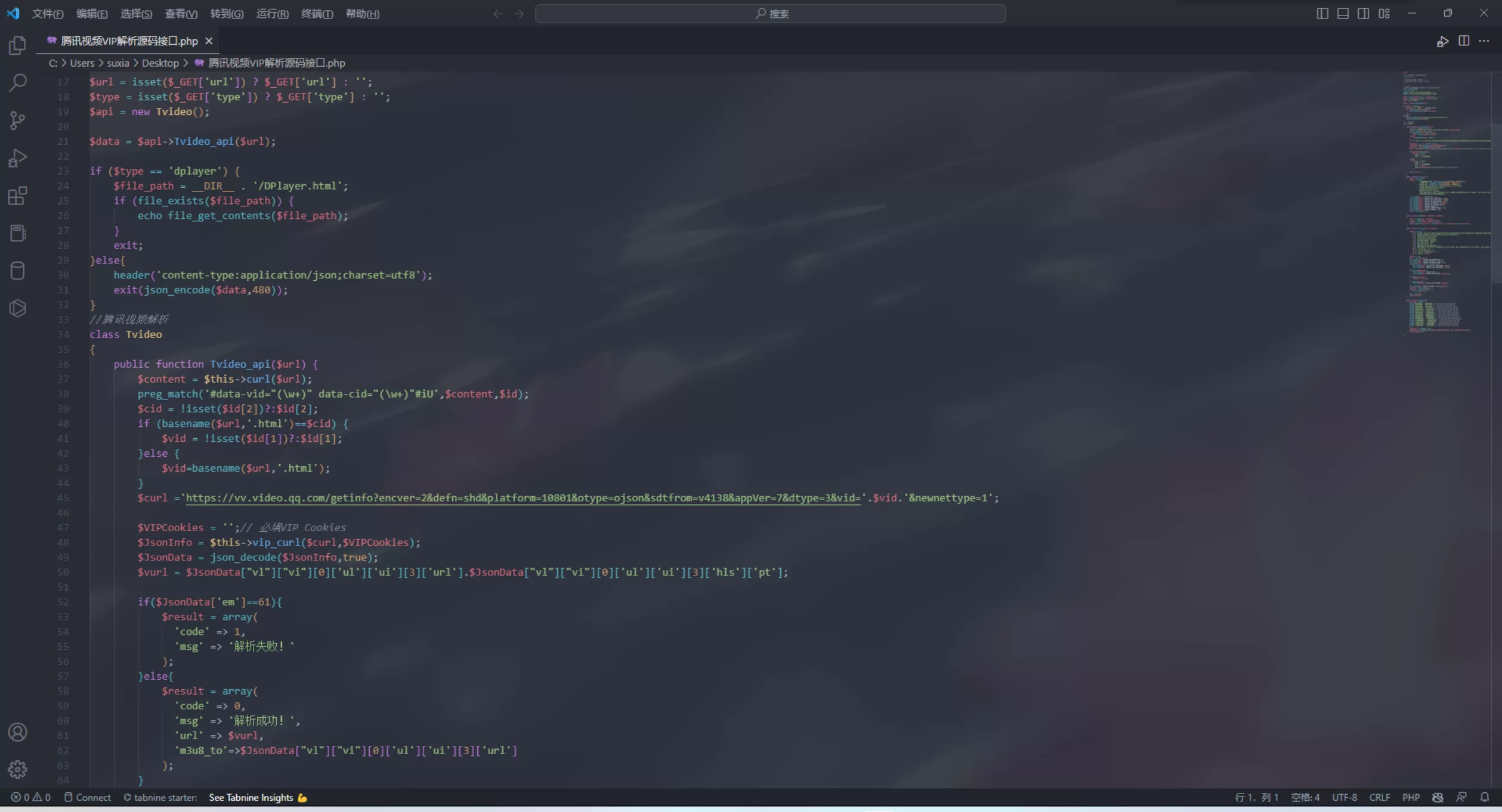
Task: Open the PHP language mode selector
Action: click(x=1410, y=797)
